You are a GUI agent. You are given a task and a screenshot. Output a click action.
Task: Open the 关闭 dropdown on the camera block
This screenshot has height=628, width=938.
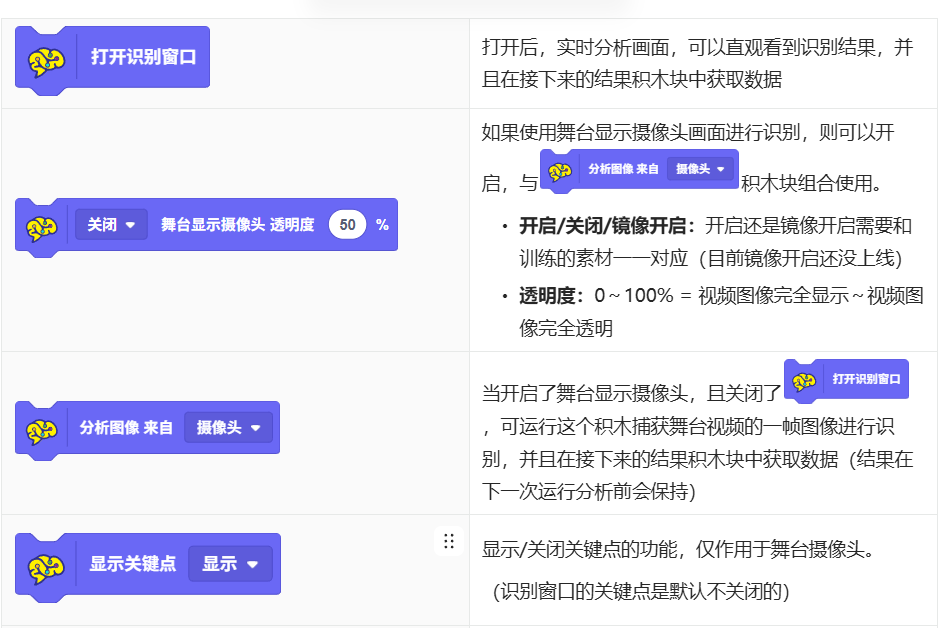(111, 225)
